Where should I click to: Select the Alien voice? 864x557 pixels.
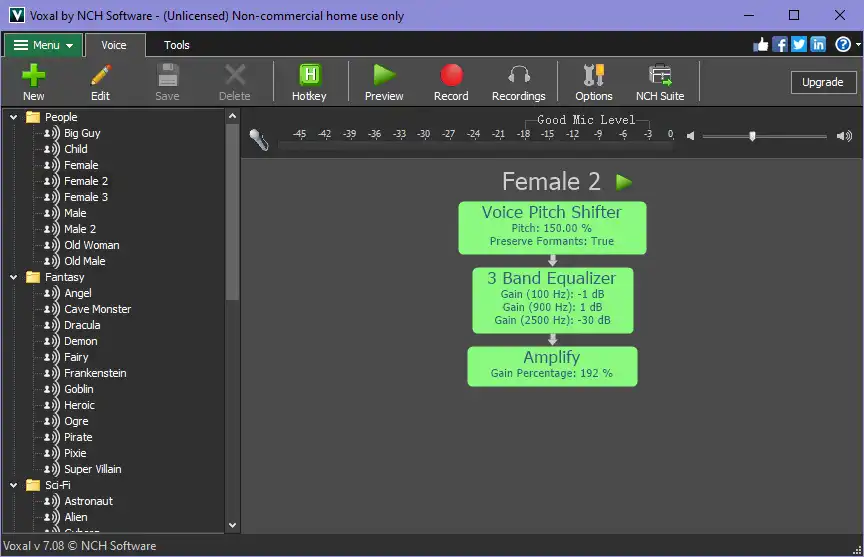pyautogui.click(x=75, y=517)
